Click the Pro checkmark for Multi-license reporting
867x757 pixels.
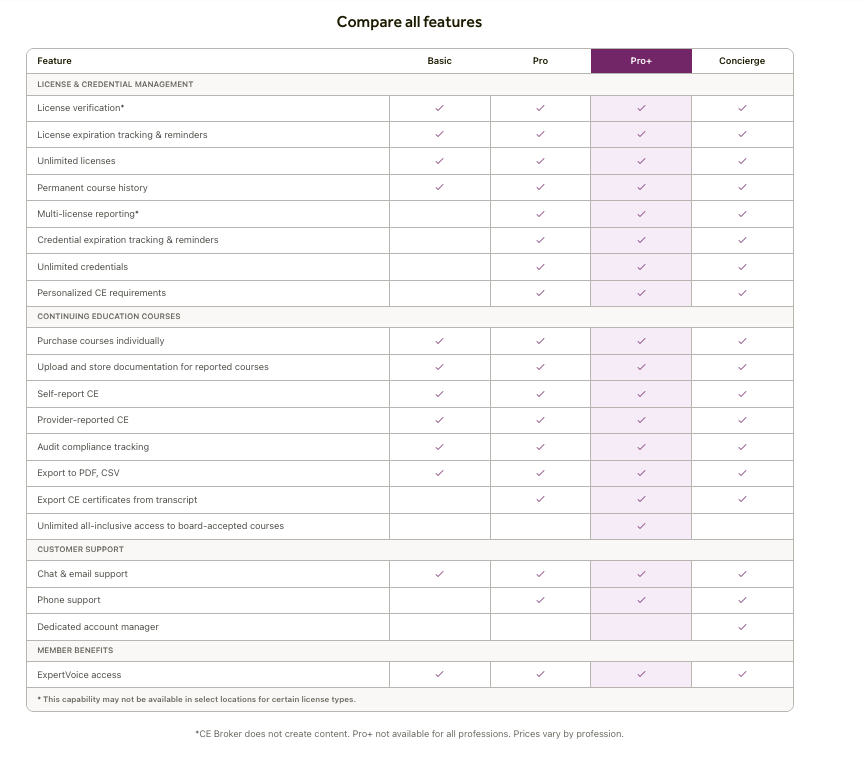click(x=540, y=214)
